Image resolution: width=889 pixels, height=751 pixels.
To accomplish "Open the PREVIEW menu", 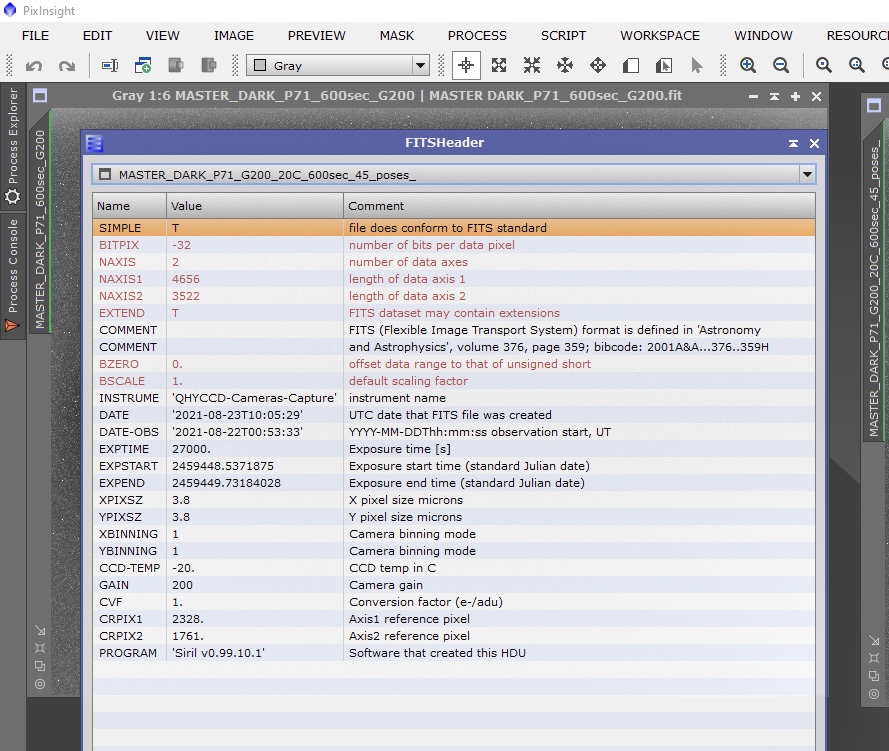I will point(316,36).
